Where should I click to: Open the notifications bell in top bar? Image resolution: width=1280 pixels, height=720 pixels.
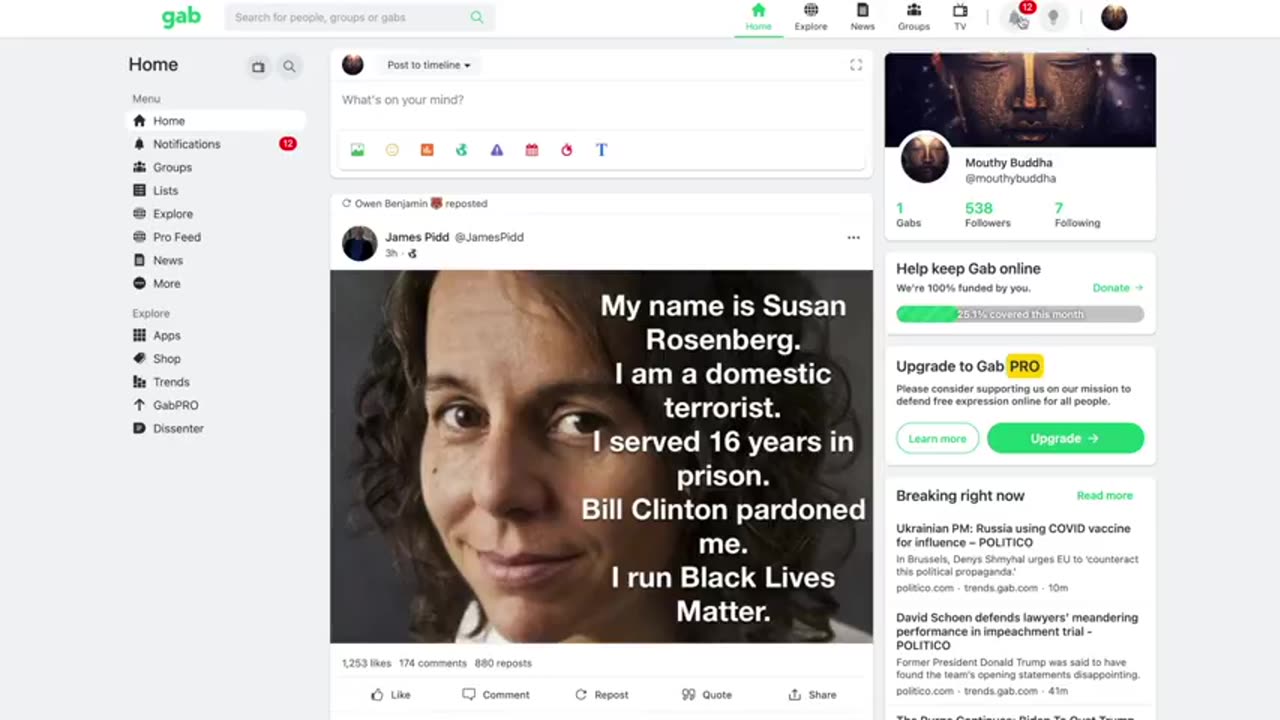pos(1018,17)
